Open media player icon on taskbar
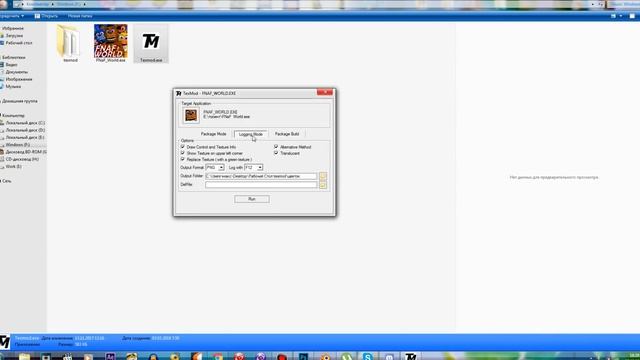Viewport: 640px width, 360px height. pyautogui.click(x=88, y=357)
